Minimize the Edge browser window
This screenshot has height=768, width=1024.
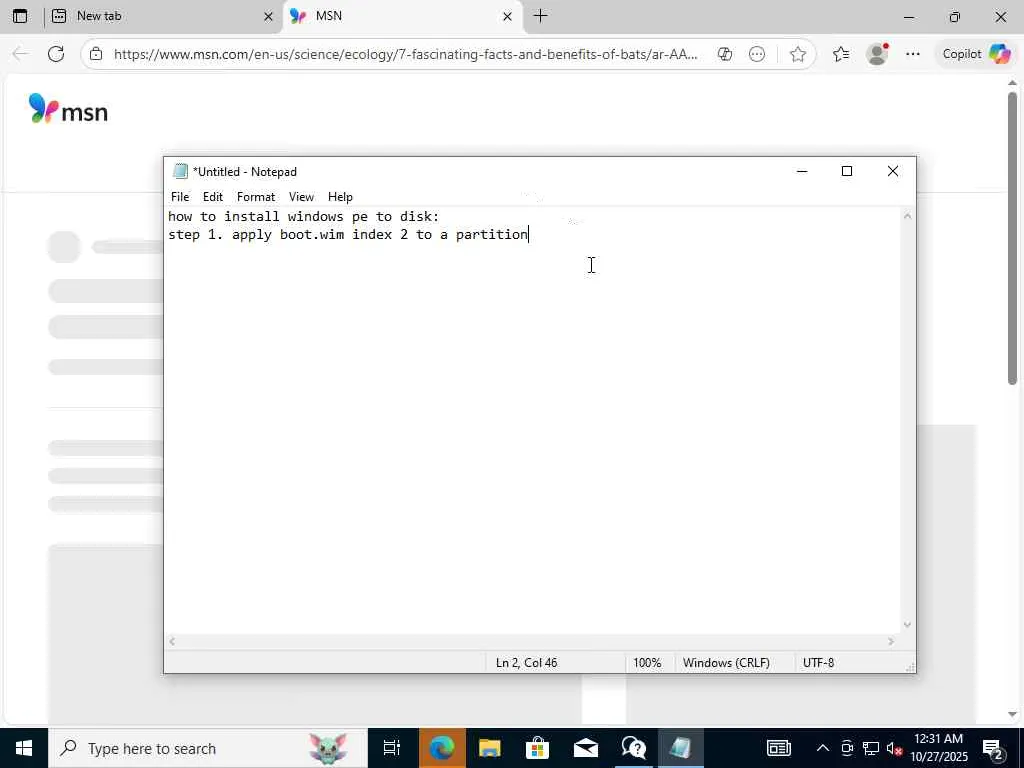tap(908, 17)
